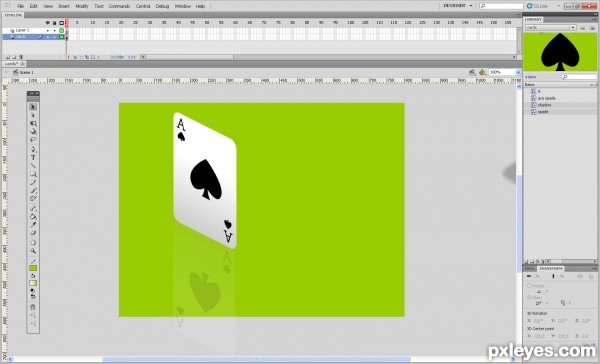This screenshot has height=364, width=600.
Task: Click the Snap to Objects magnet icon
Action: click(x=33, y=307)
